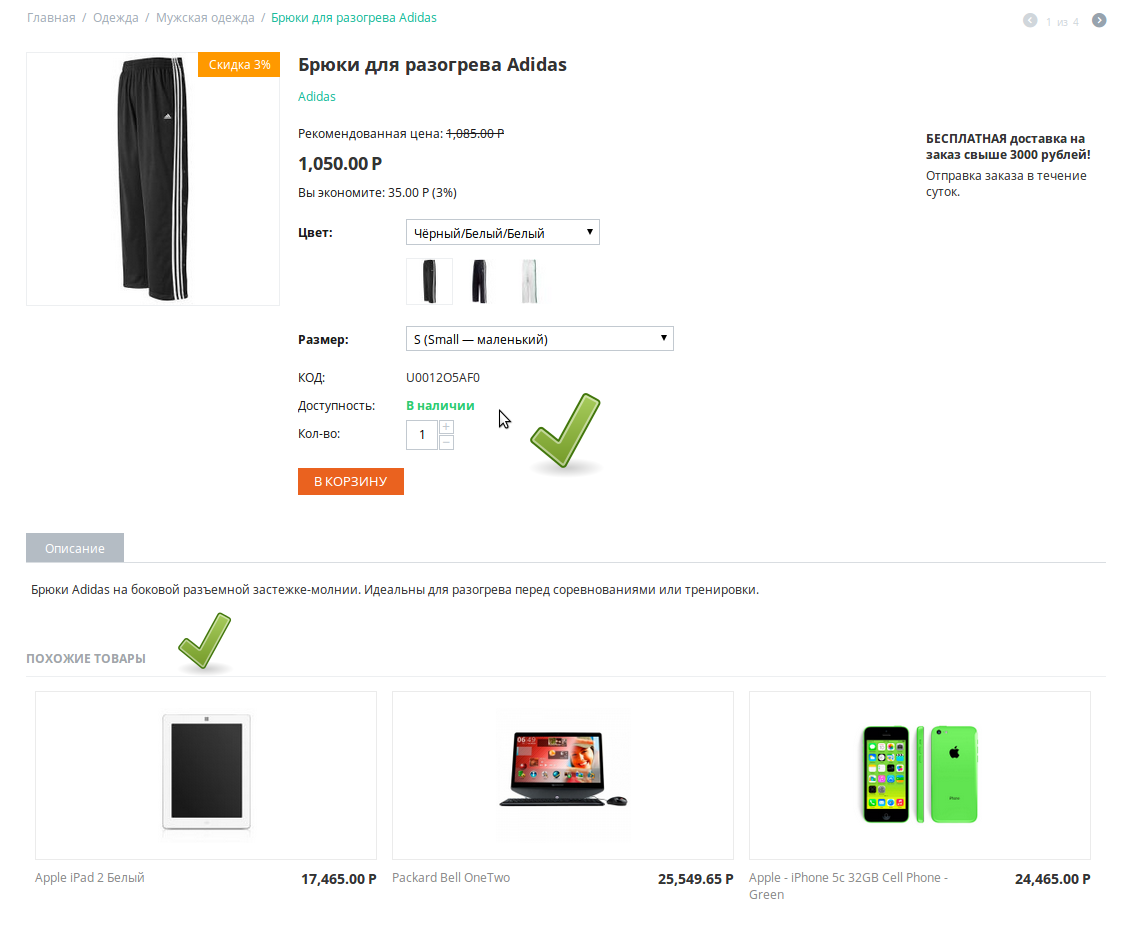Viewport: 1144px width, 925px height.
Task: Open Одежда breadcrumb category
Action: [116, 18]
